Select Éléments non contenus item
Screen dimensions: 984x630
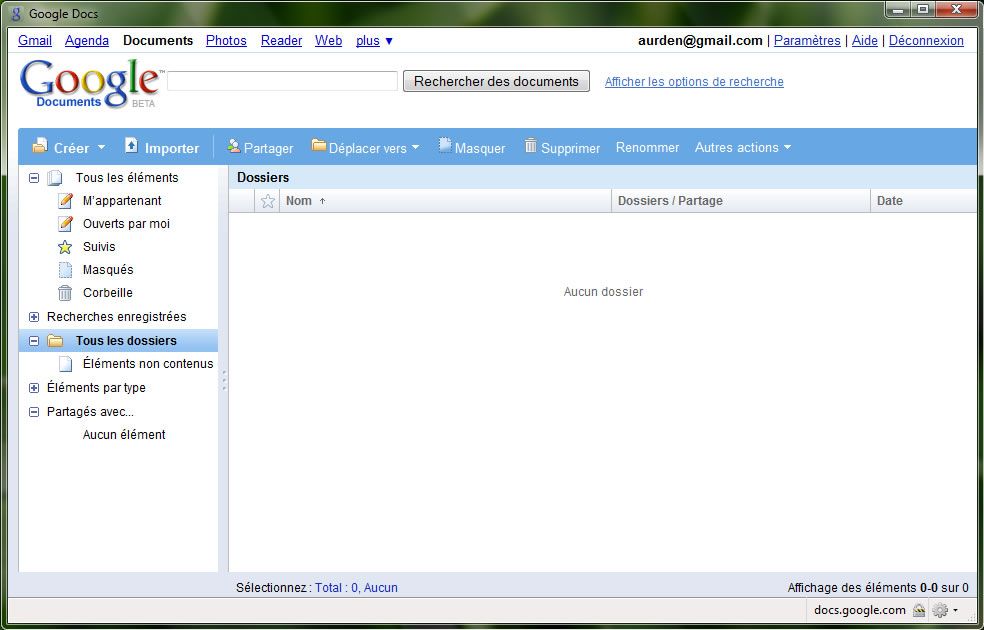(147, 364)
